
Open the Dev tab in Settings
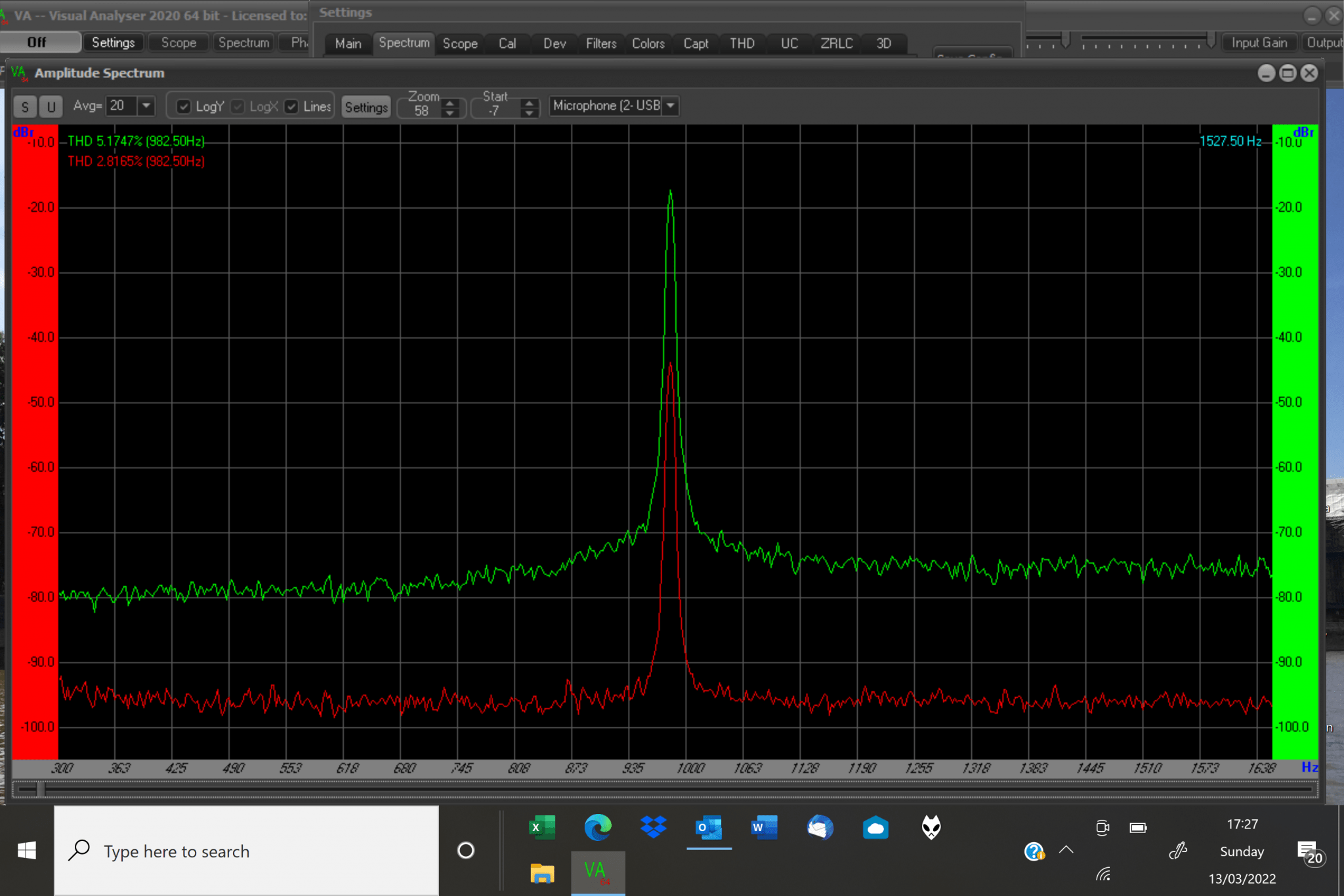click(x=555, y=43)
